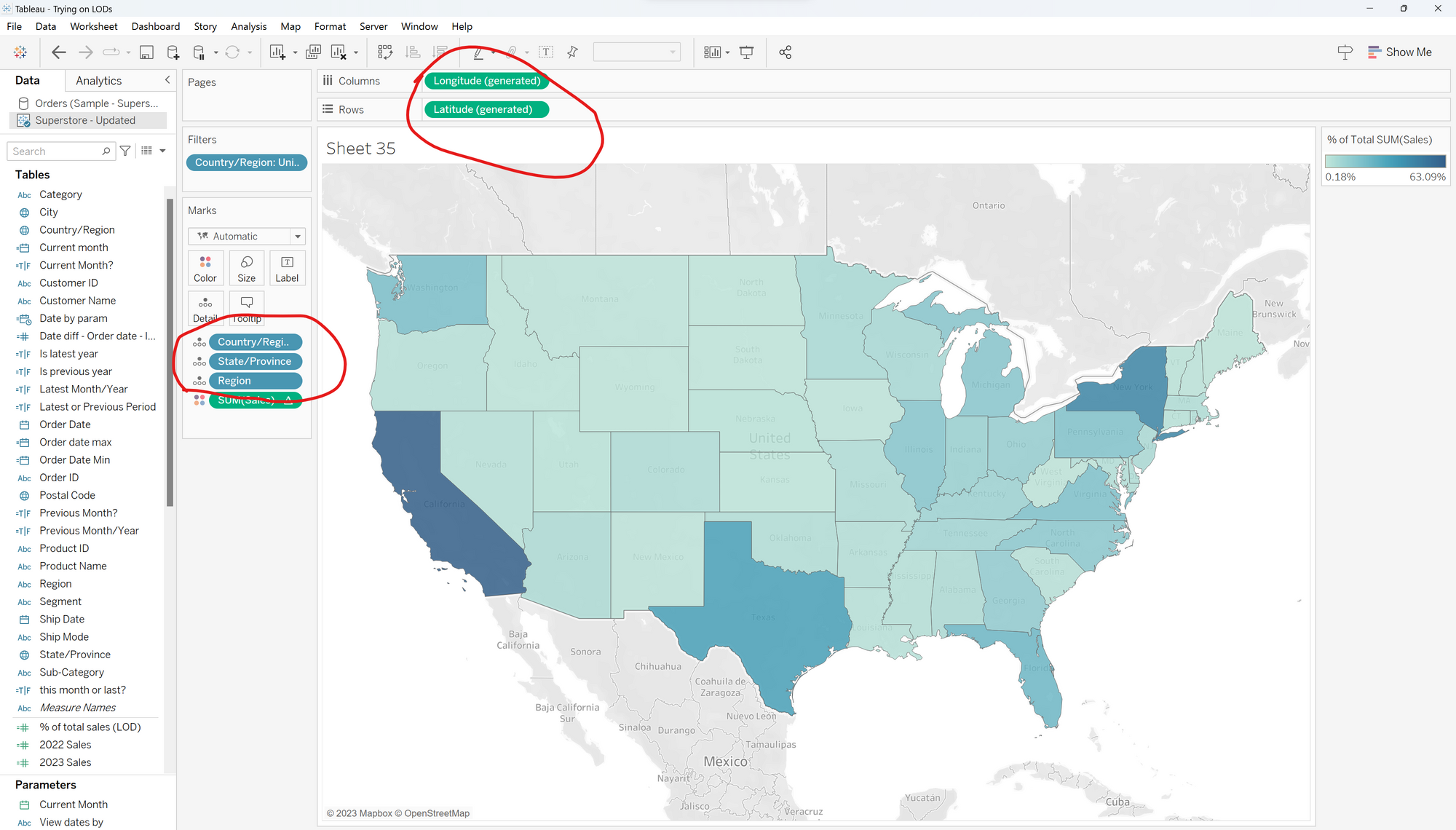Click the Presentation Mode icon

[x=746, y=52]
